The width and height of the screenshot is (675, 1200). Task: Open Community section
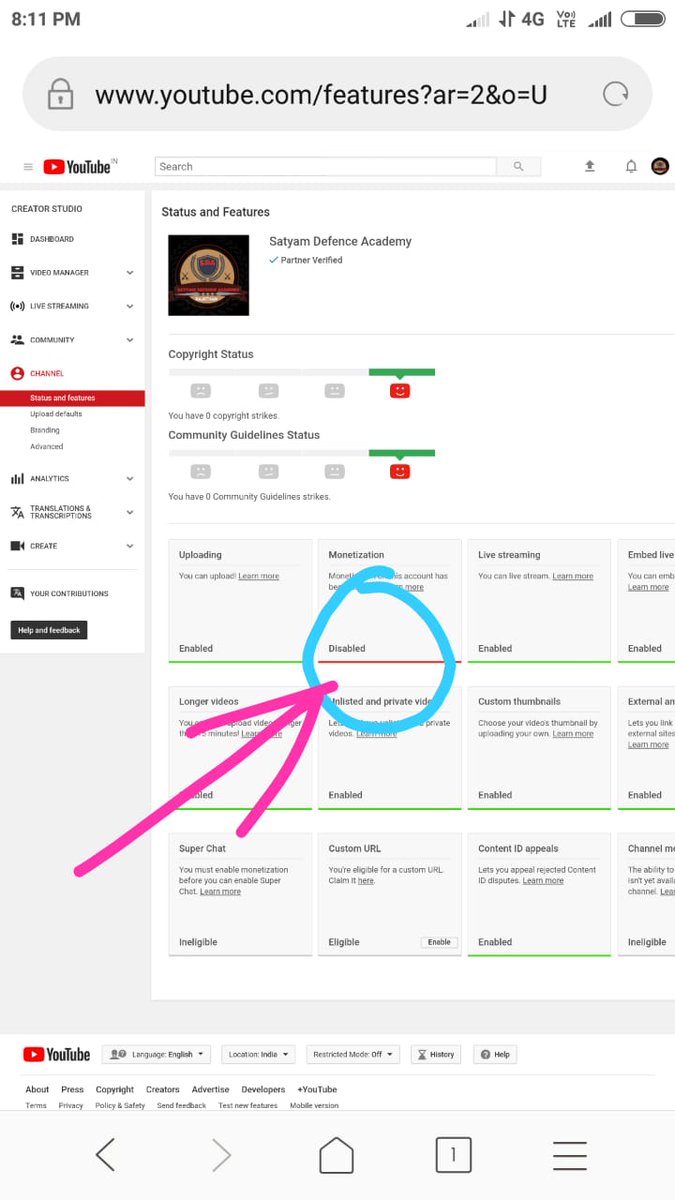pos(52,340)
